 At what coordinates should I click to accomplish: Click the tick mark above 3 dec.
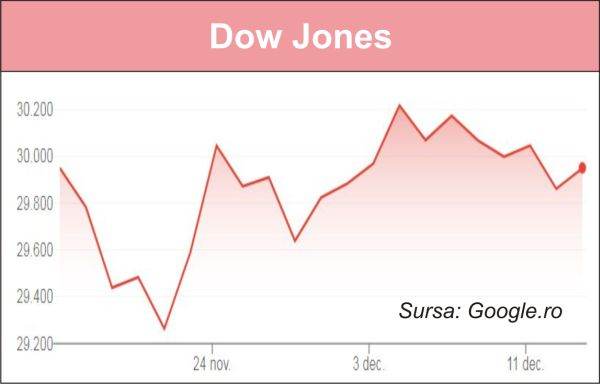coord(369,348)
